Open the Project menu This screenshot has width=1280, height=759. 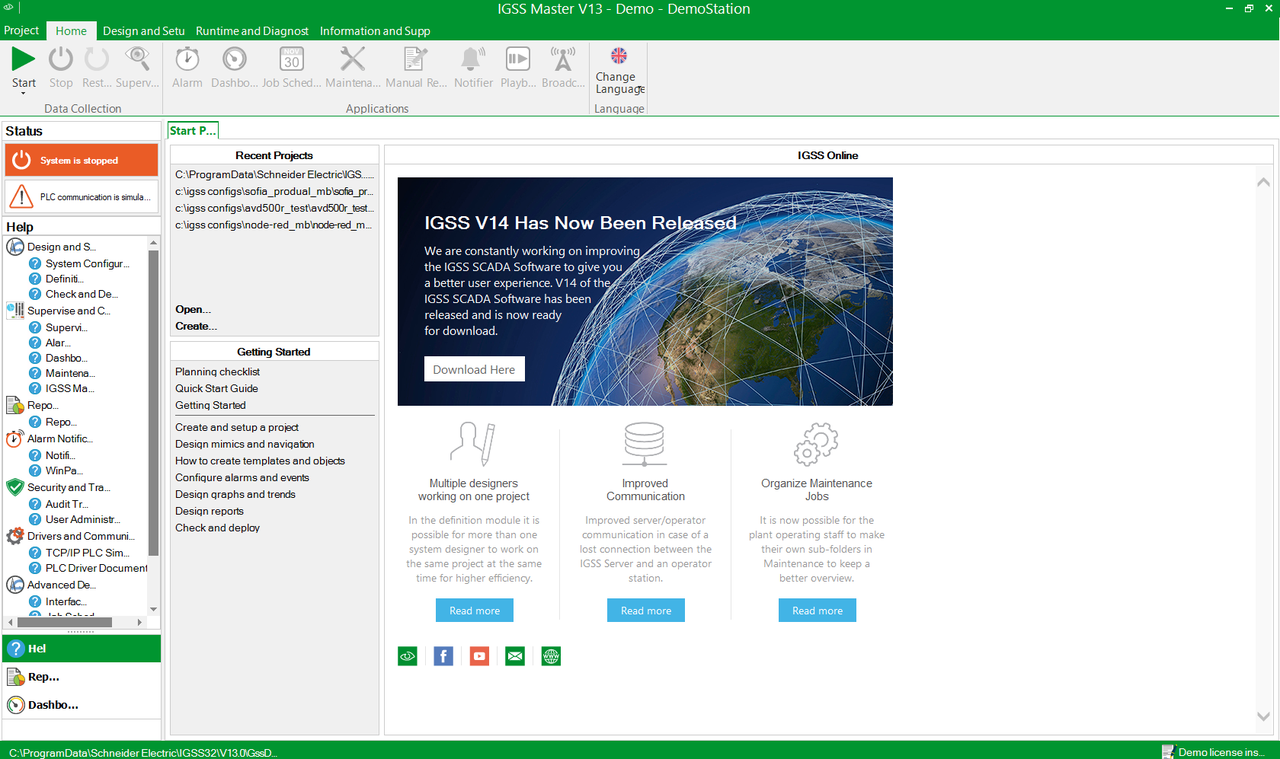pyautogui.click(x=22, y=31)
